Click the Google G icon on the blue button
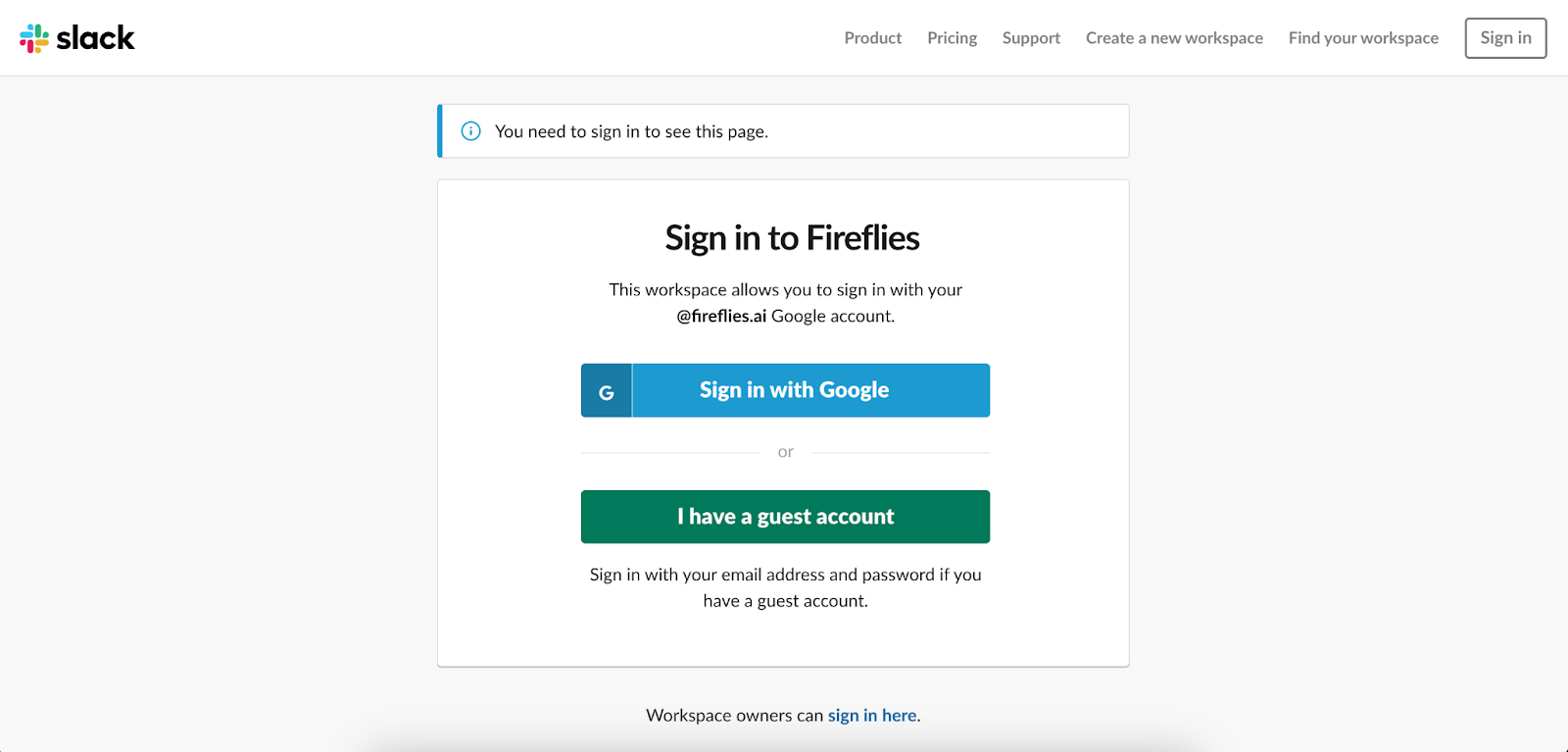 [607, 391]
